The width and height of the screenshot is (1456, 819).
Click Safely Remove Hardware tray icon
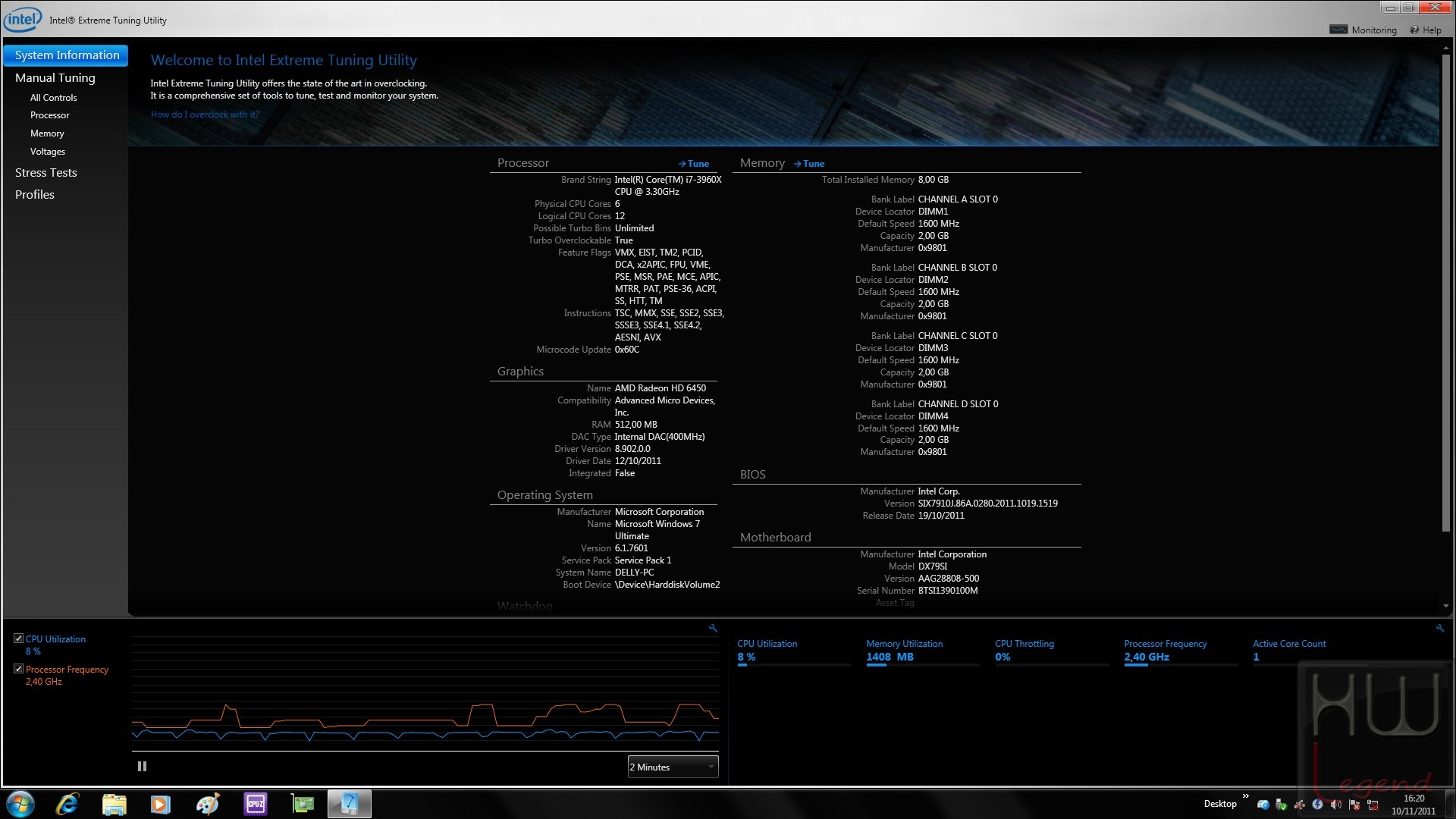pyautogui.click(x=1282, y=805)
